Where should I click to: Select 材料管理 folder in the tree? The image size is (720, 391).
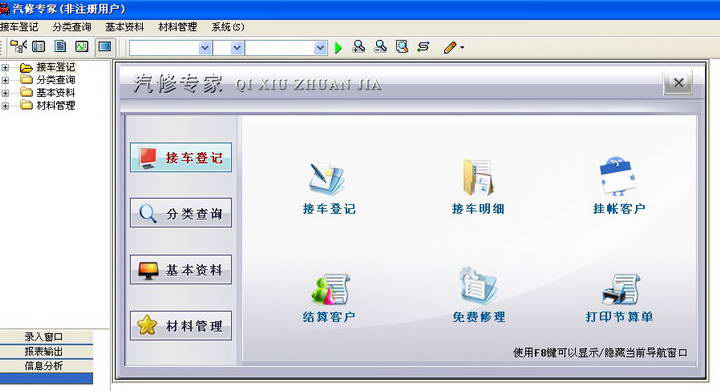56,106
